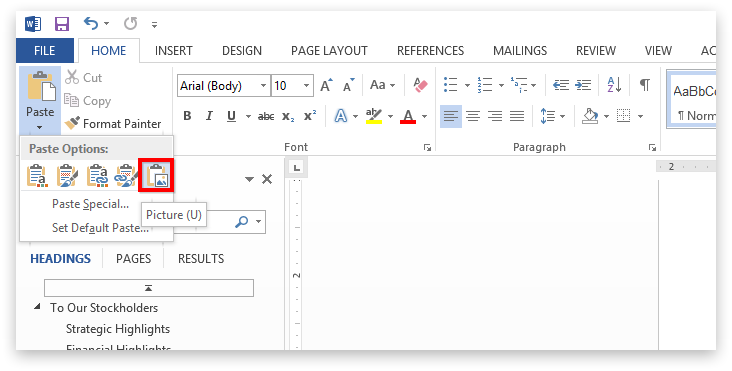Image resolution: width=732 pixels, height=371 pixels.
Task: Open Set Default Paste settings
Action: (x=100, y=228)
